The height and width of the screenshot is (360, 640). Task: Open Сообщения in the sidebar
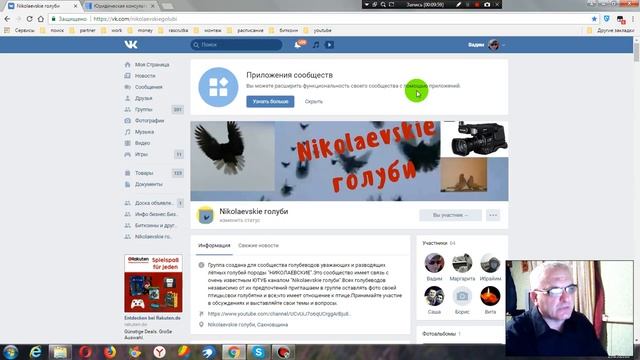149,87
